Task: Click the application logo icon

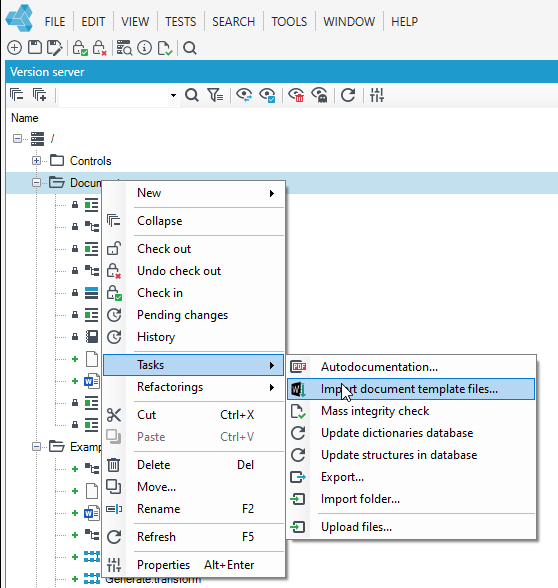Action: tap(20, 18)
